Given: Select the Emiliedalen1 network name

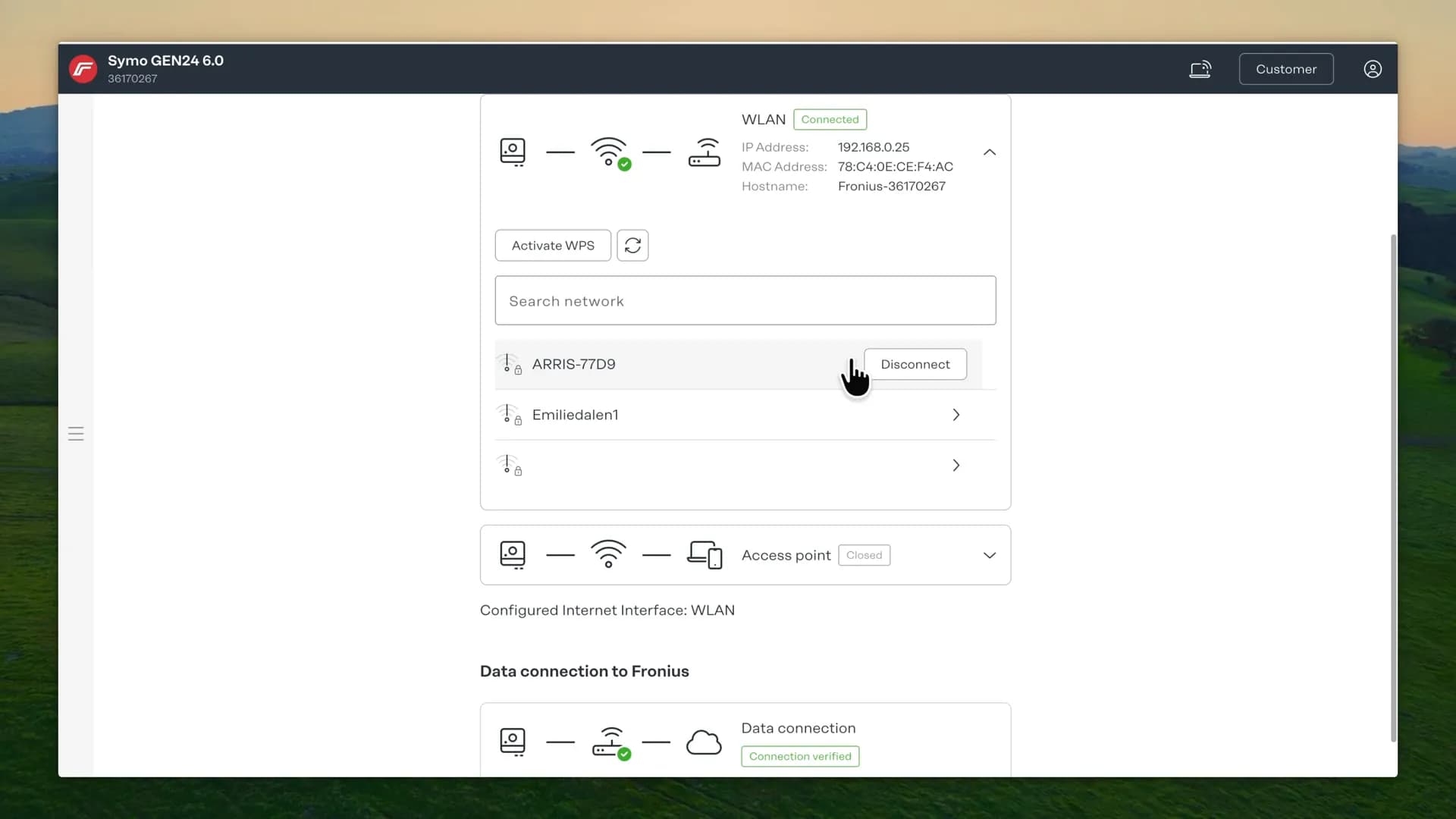Looking at the screenshot, I should (576, 415).
